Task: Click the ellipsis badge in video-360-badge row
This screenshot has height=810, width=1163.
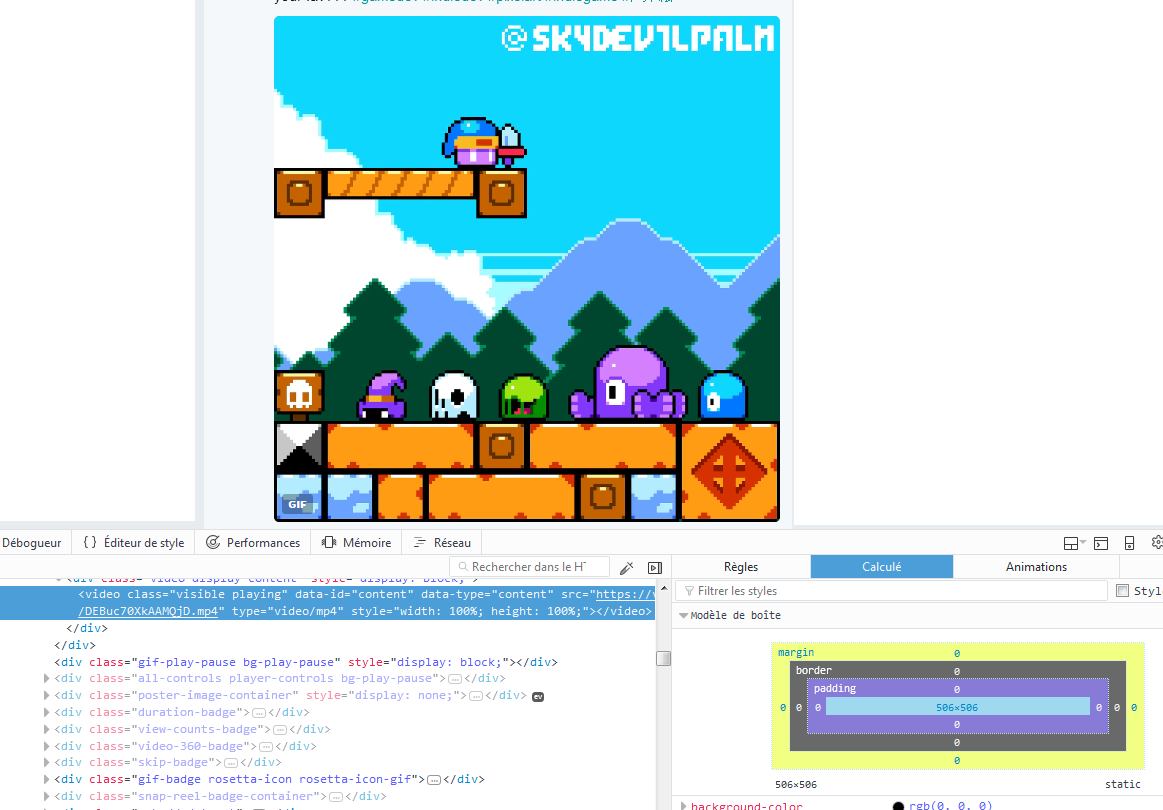Action: tap(266, 747)
